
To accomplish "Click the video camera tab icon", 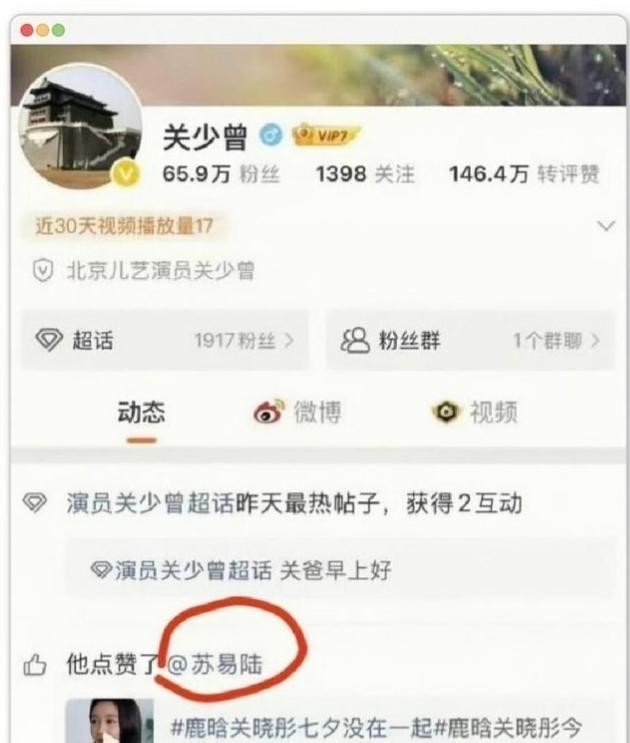I will click(446, 412).
